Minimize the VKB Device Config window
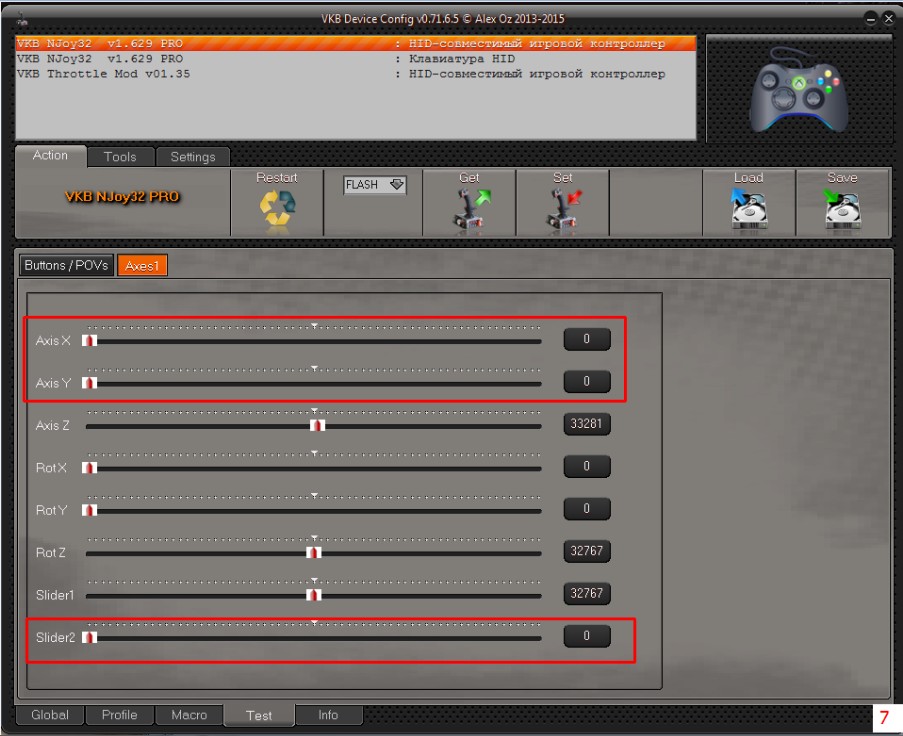Image resolution: width=903 pixels, height=736 pixels. click(871, 19)
